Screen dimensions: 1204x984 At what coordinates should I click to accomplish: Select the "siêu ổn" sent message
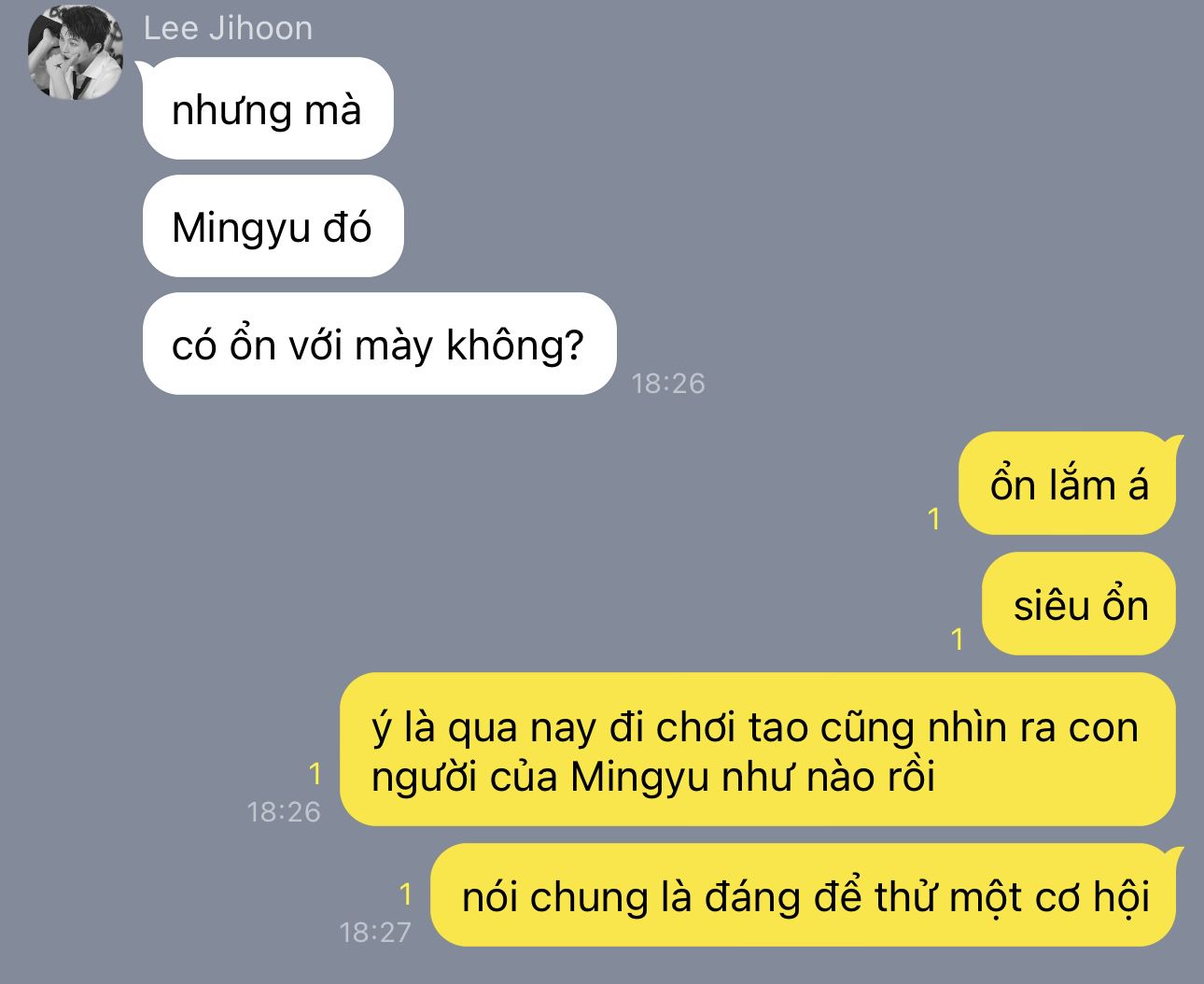point(1079,604)
